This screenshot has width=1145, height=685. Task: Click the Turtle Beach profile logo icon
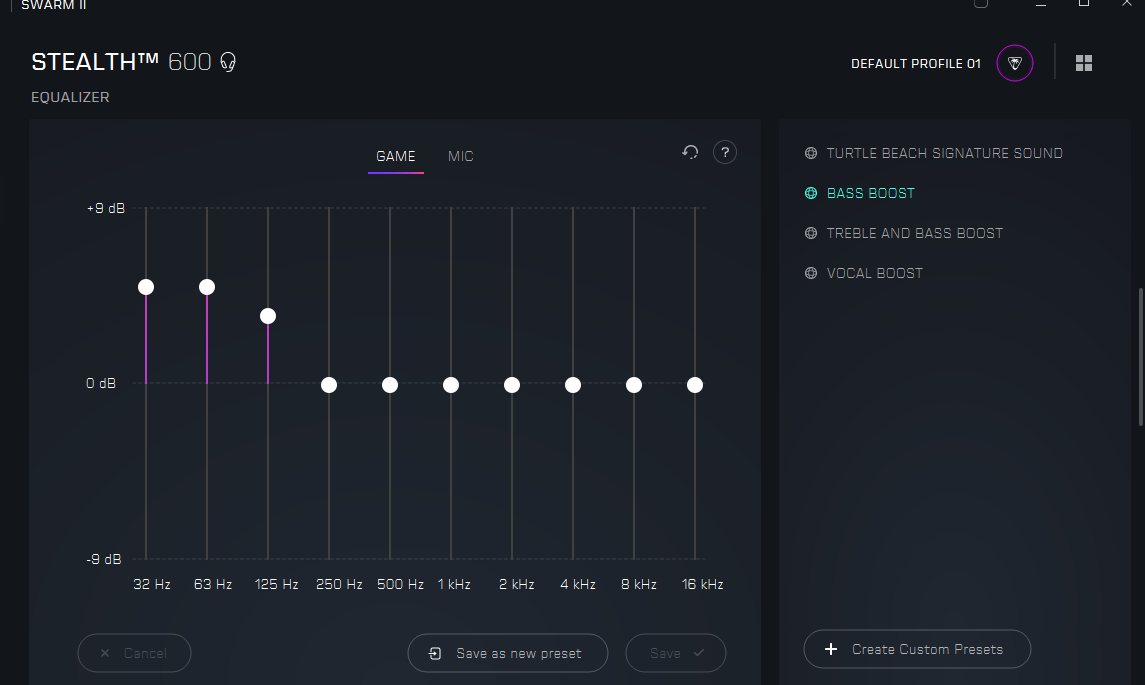[1014, 63]
